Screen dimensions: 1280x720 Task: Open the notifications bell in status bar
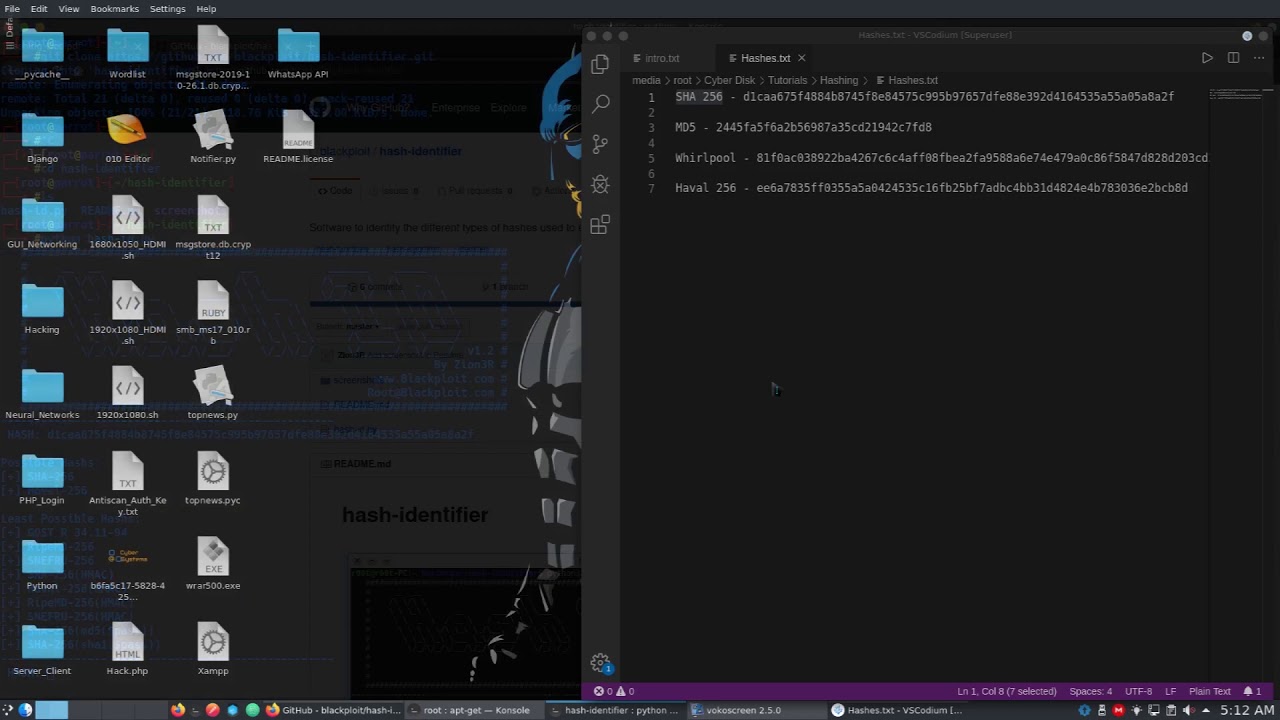(1251, 691)
